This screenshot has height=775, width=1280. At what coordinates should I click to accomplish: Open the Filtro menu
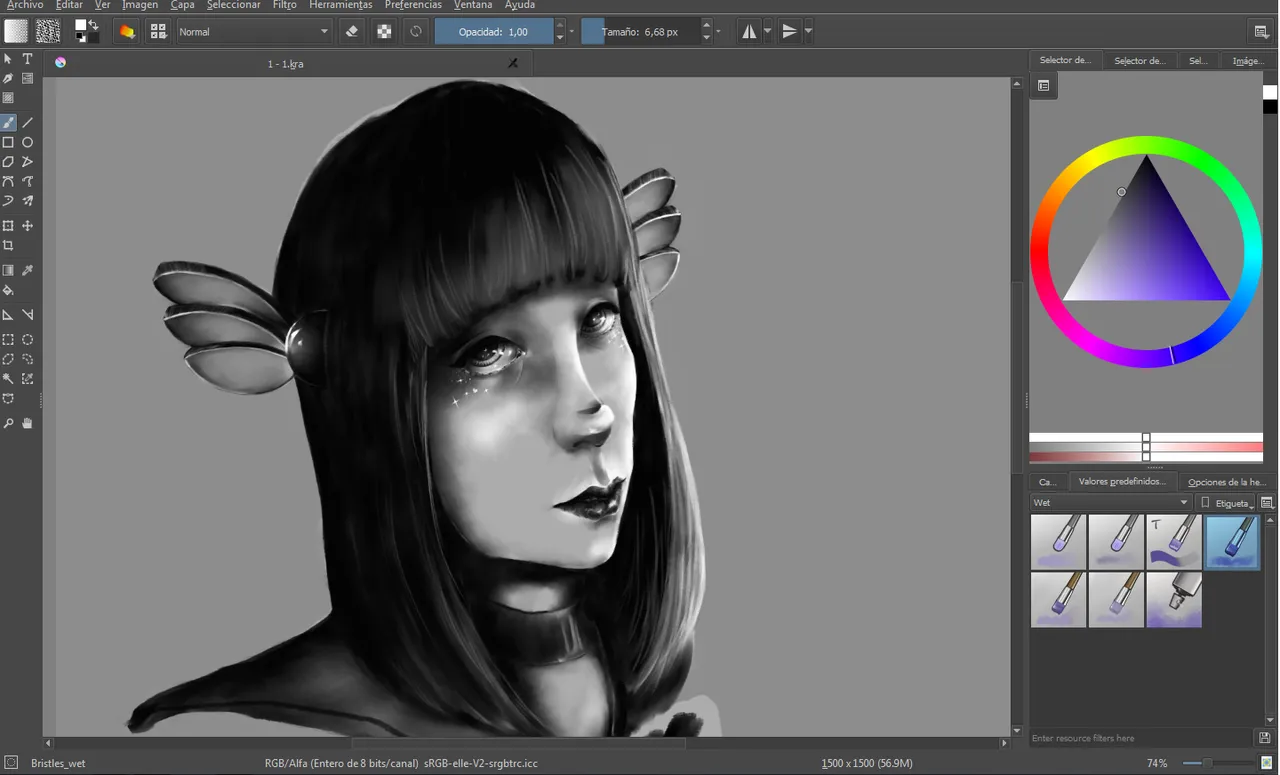pyautogui.click(x=284, y=5)
